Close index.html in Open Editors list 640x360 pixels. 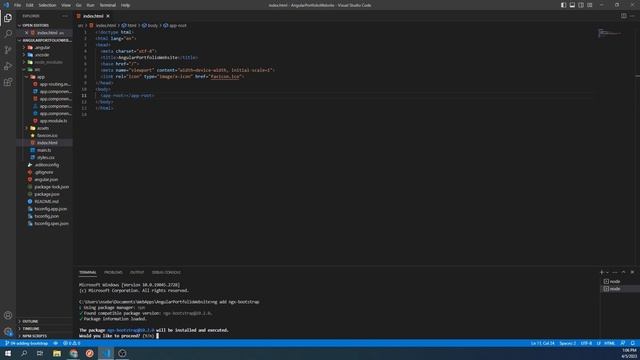click(x=27, y=33)
